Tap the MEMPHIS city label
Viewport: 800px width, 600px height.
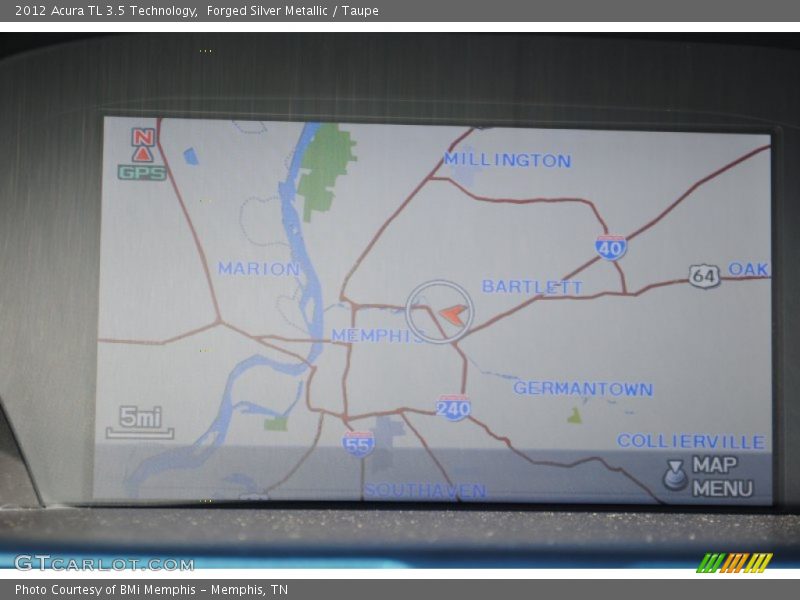point(378,335)
